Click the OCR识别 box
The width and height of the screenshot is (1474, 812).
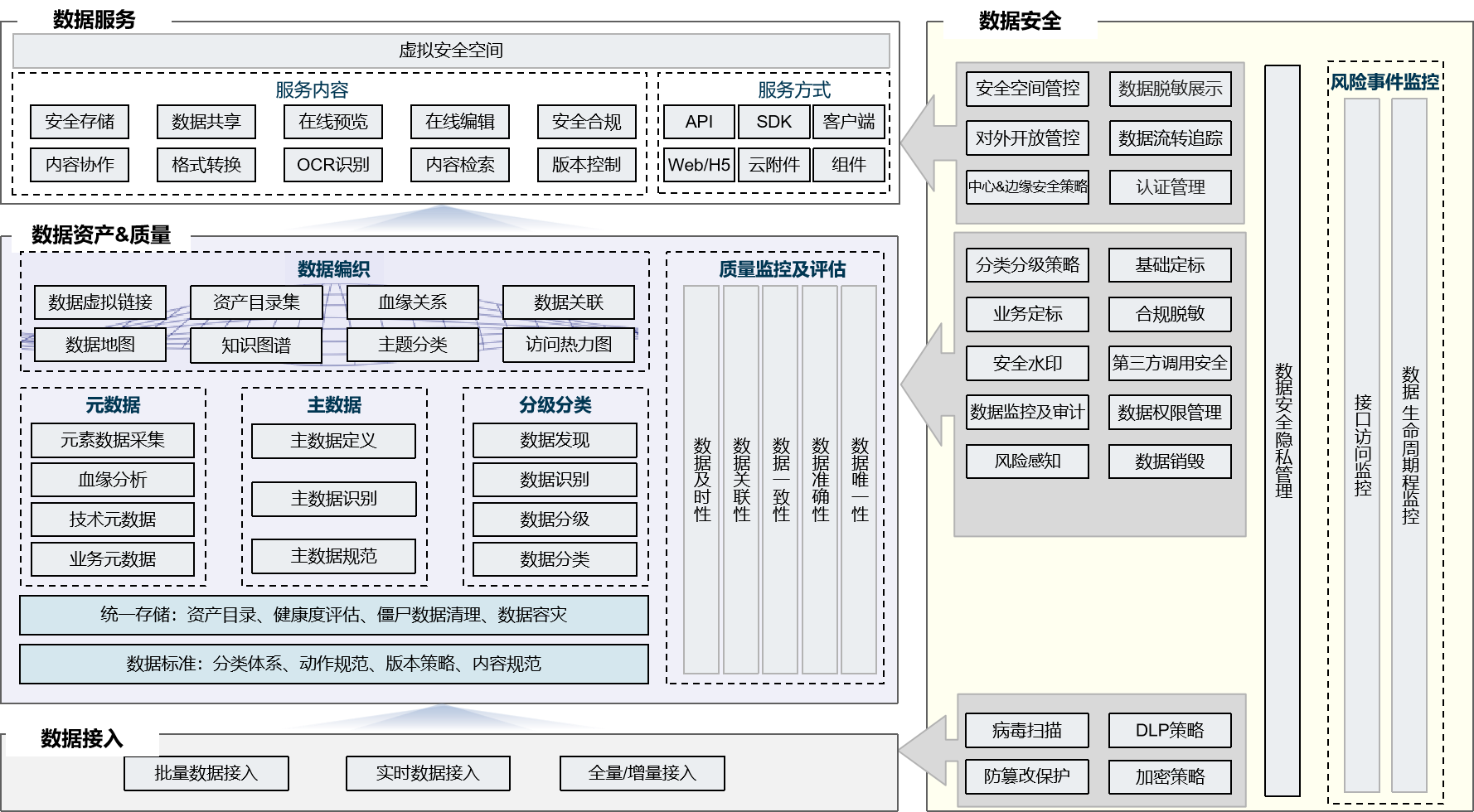pos(332,165)
